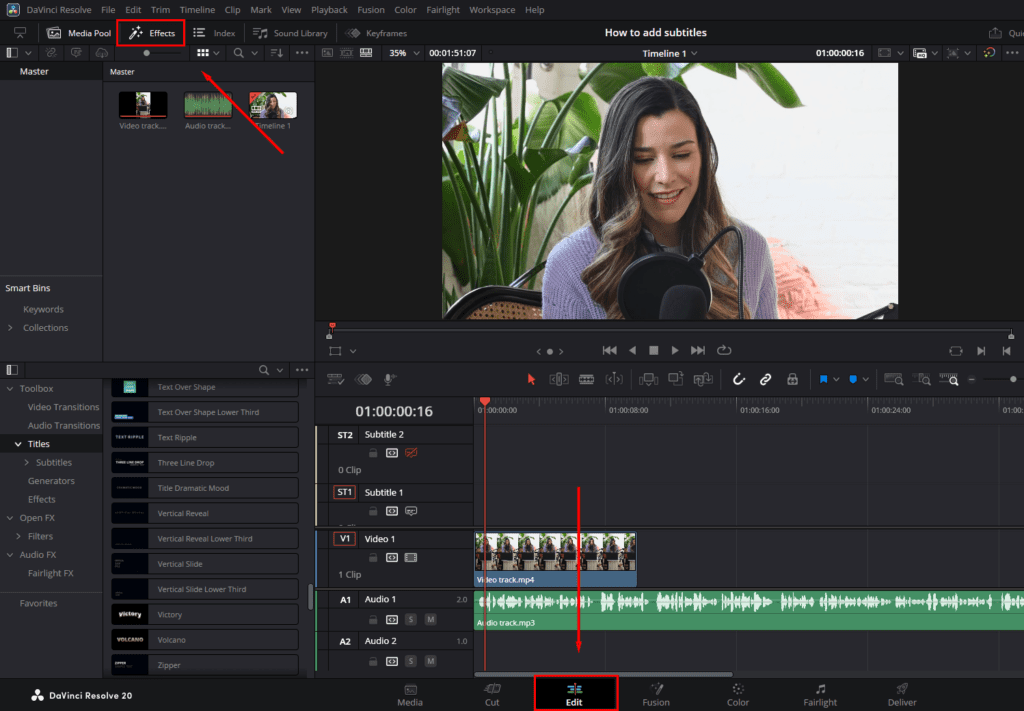Screen dimensions: 1024x711
Task: Open the Sound Library panel
Action: point(289,32)
